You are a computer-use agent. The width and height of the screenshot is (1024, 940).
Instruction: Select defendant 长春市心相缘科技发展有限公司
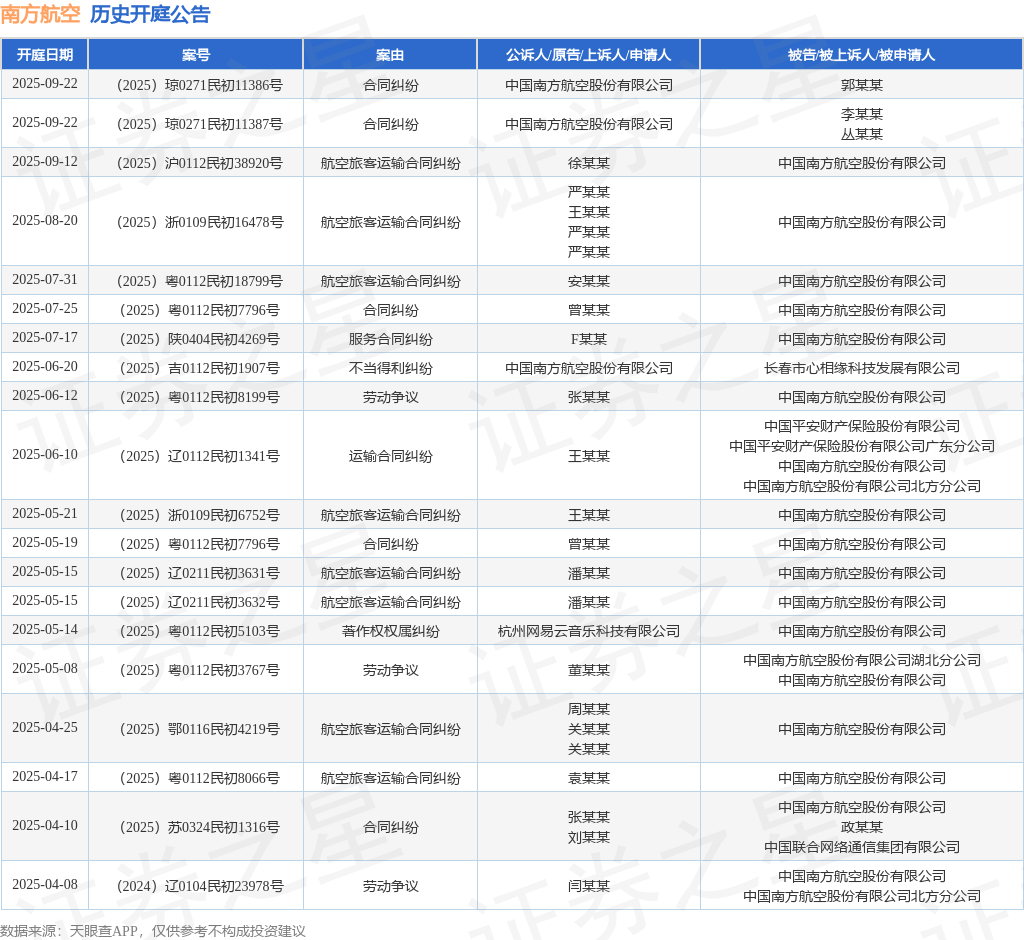pos(861,368)
